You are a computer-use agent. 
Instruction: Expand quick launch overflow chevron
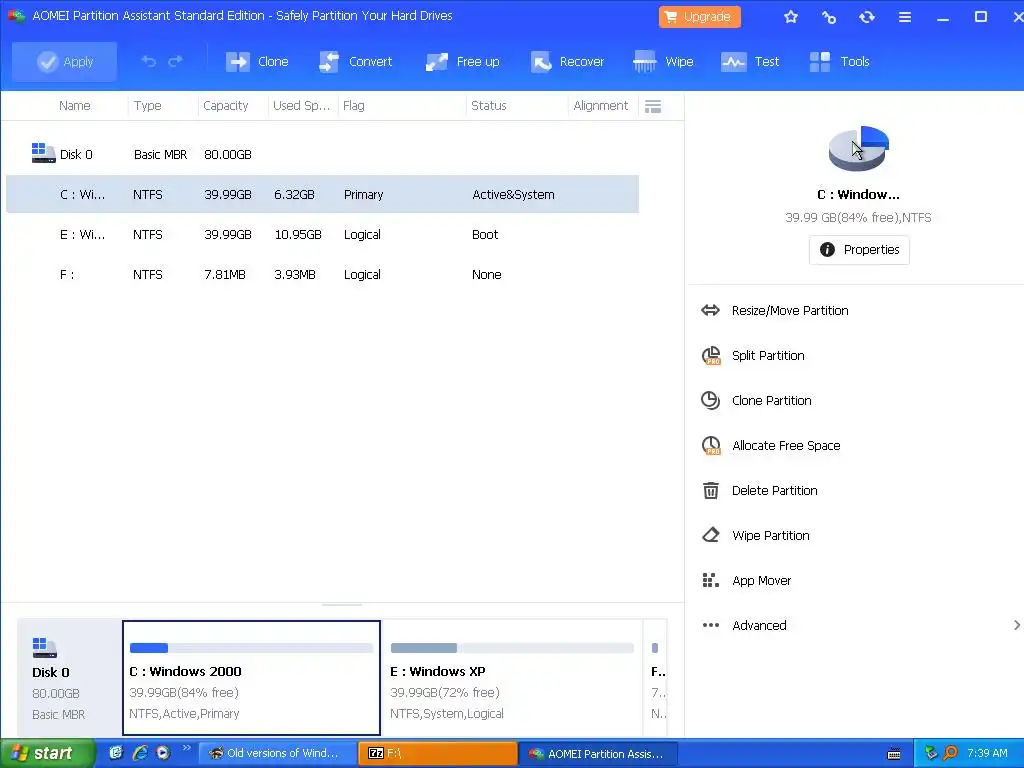coord(186,748)
